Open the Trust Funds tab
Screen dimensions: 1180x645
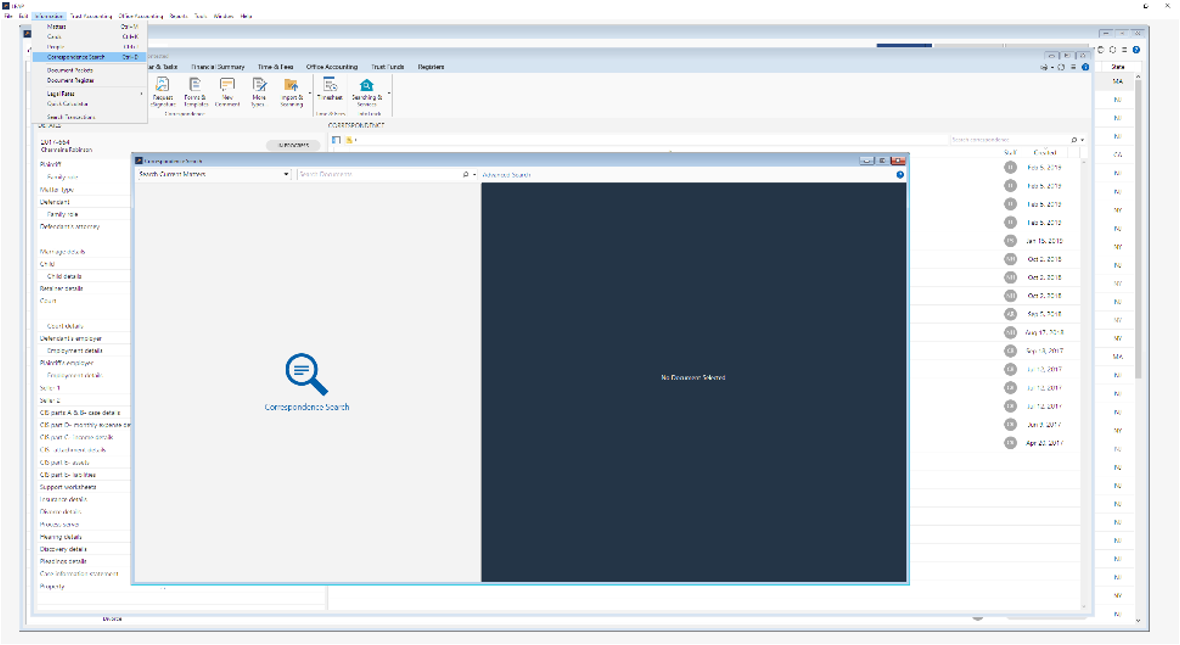(x=387, y=67)
